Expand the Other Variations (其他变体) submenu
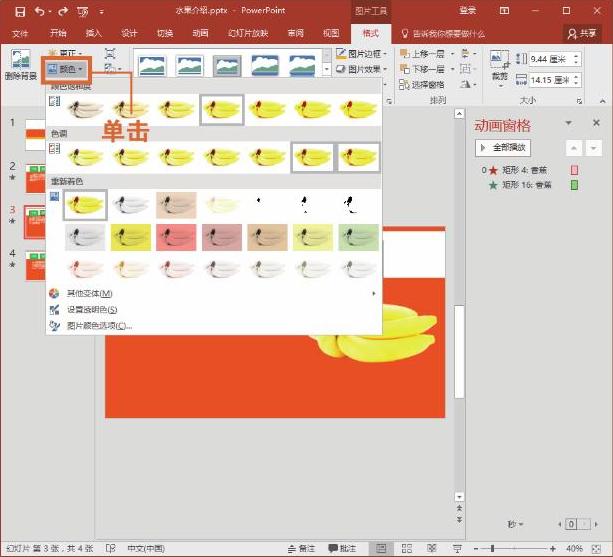The image size is (613, 557). [213, 293]
